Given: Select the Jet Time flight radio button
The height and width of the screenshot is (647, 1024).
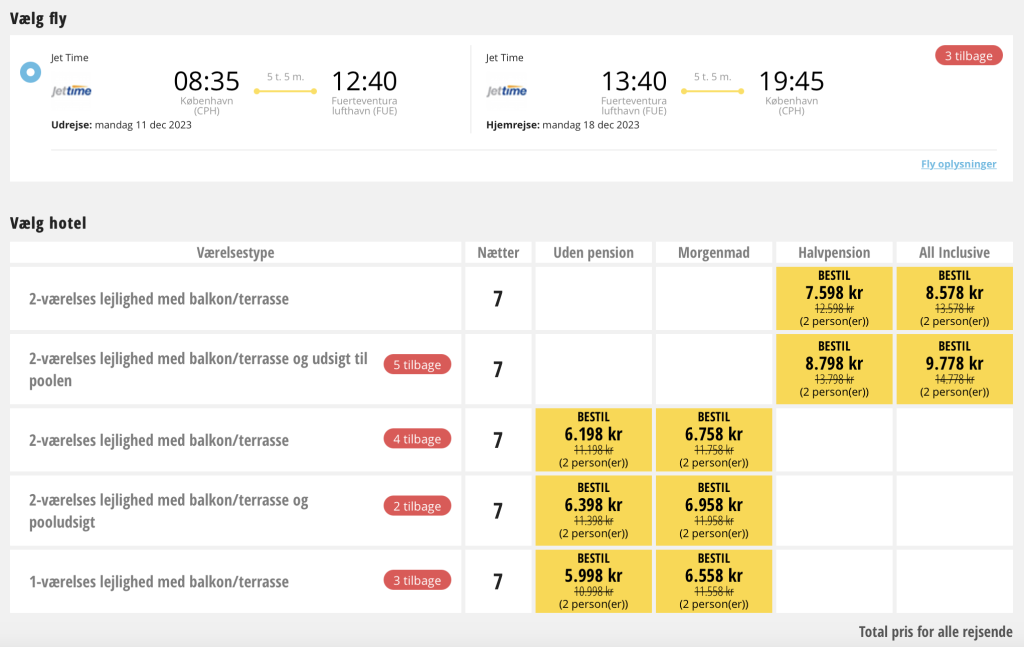Looking at the screenshot, I should (x=31, y=72).
